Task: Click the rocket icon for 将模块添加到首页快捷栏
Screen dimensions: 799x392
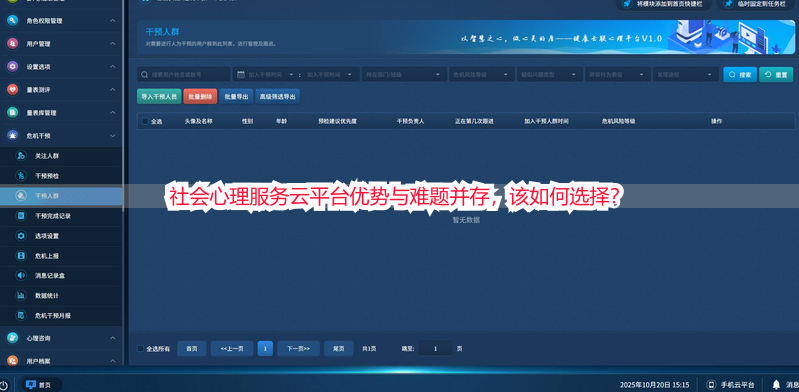Action: tap(628, 4)
